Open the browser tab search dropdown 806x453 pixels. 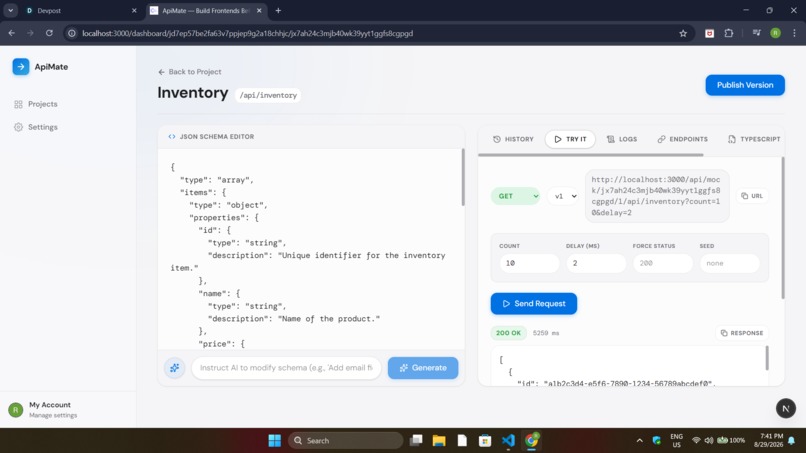pyautogui.click(x=10, y=11)
